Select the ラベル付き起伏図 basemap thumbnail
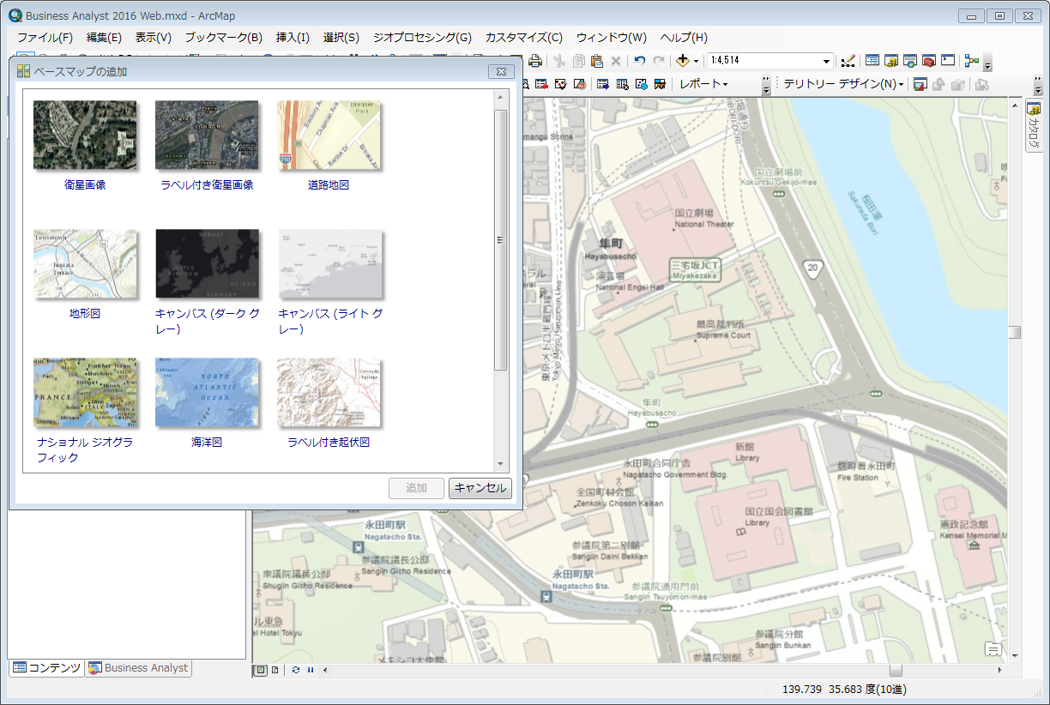The width and height of the screenshot is (1050, 705). pyautogui.click(x=329, y=393)
